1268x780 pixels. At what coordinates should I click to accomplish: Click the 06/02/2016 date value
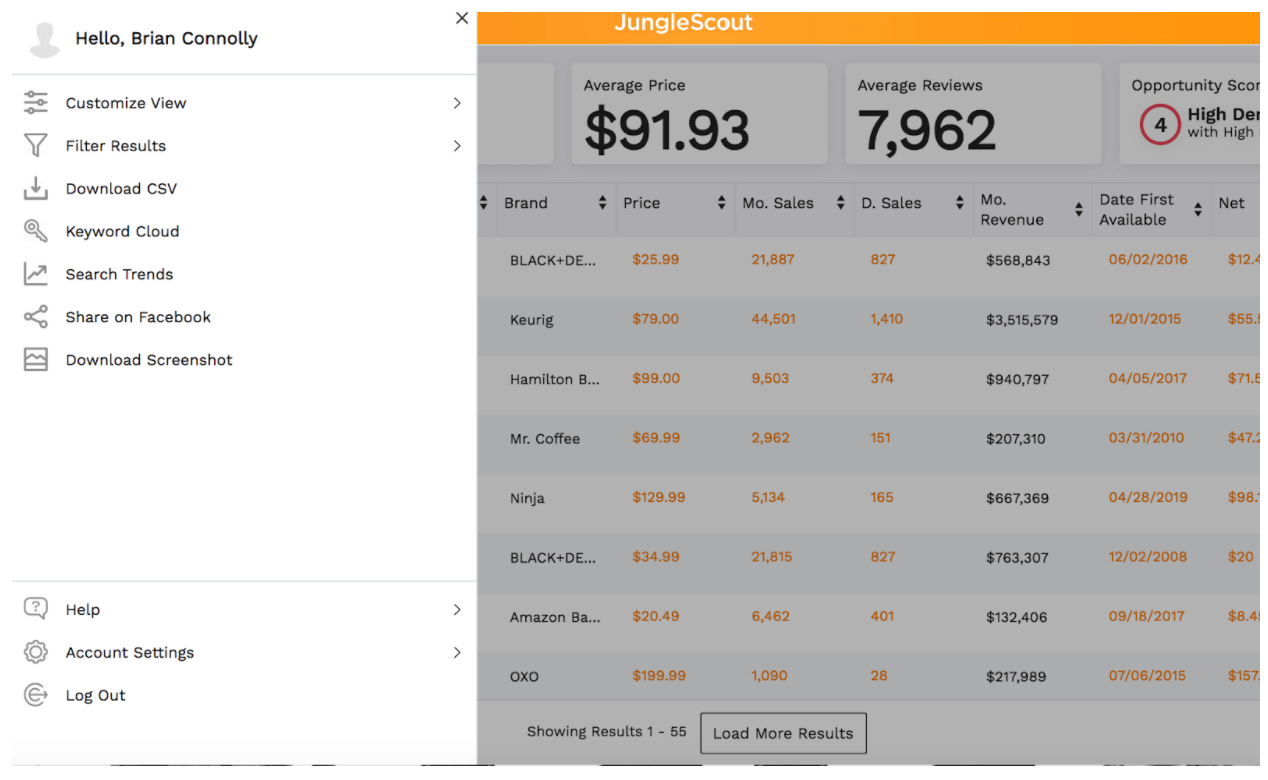tap(1148, 259)
